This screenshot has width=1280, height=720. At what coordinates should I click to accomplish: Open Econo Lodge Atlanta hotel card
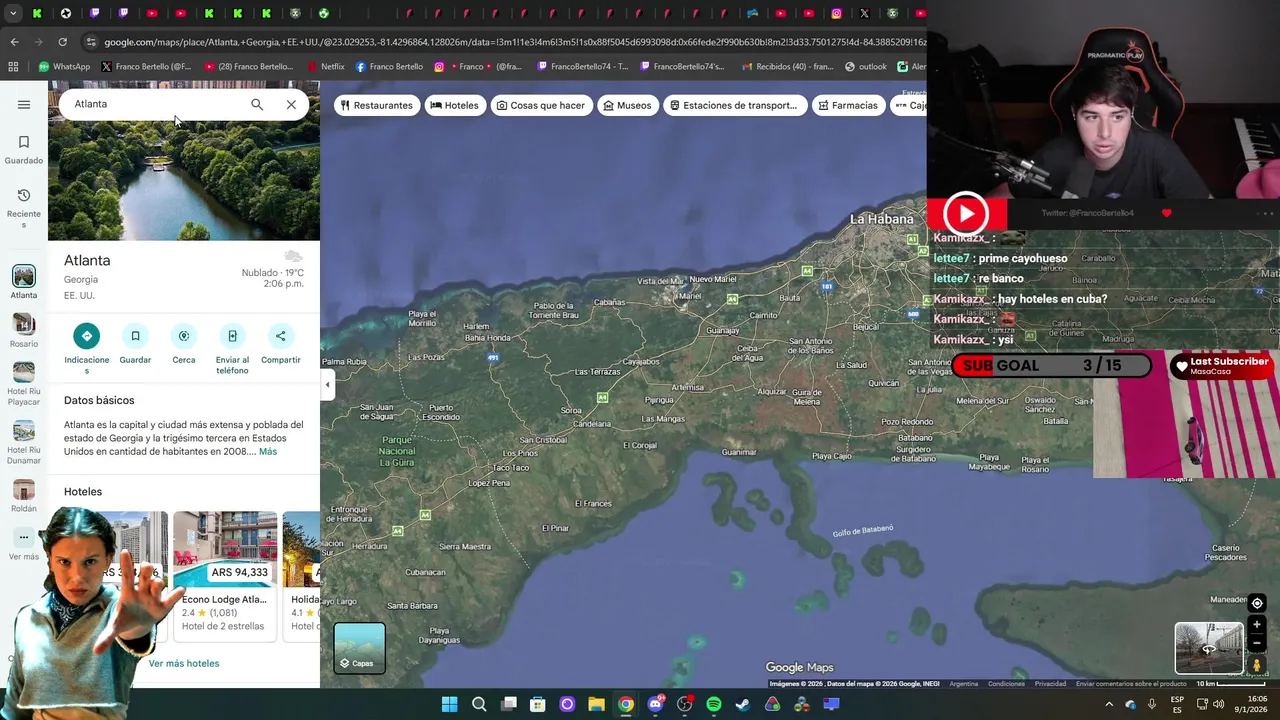225,575
